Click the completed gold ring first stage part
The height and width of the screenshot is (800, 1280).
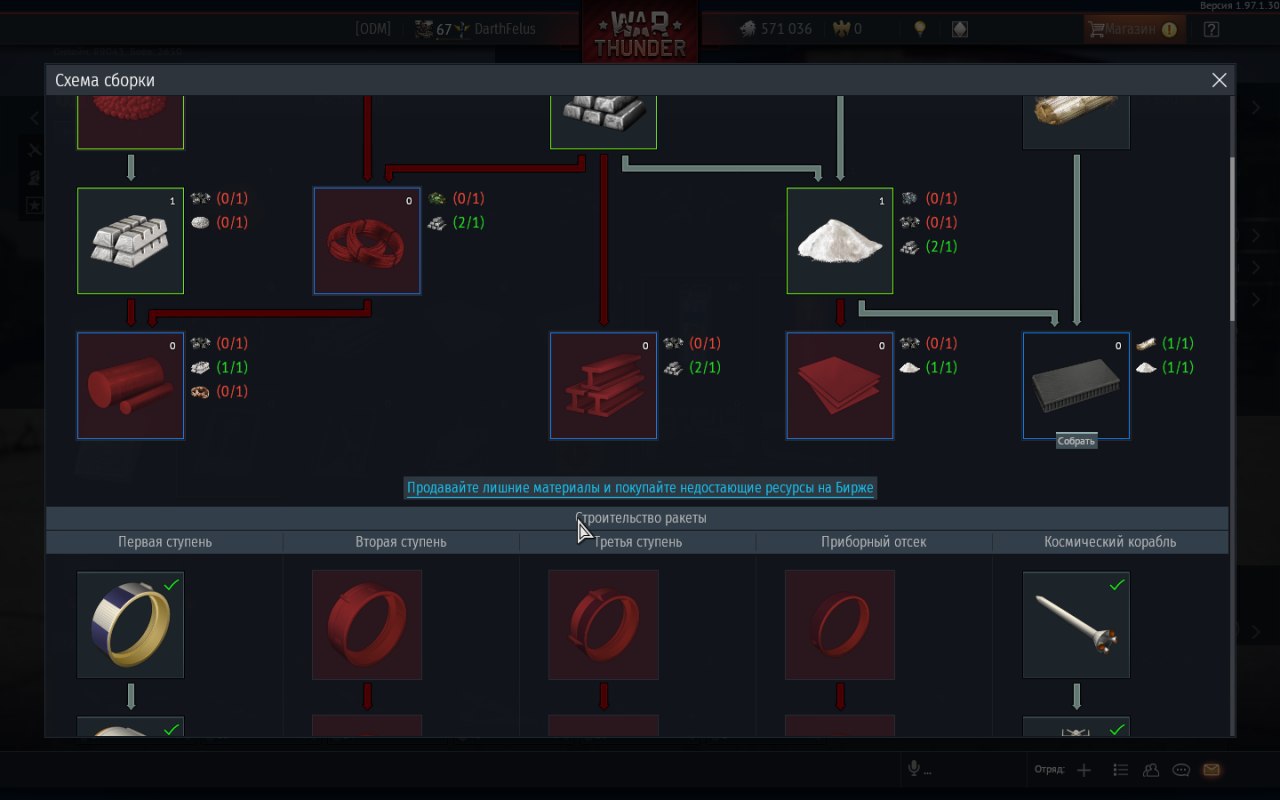(130, 625)
